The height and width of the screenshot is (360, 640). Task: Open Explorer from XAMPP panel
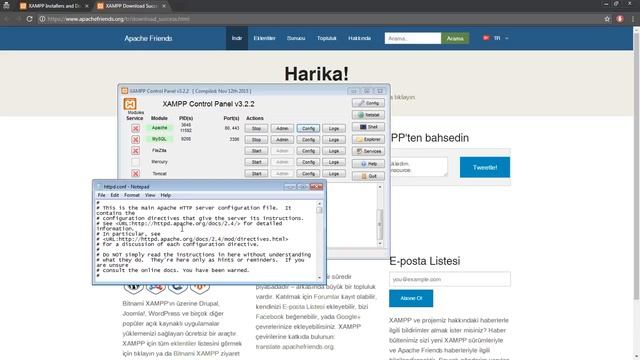pos(368,139)
